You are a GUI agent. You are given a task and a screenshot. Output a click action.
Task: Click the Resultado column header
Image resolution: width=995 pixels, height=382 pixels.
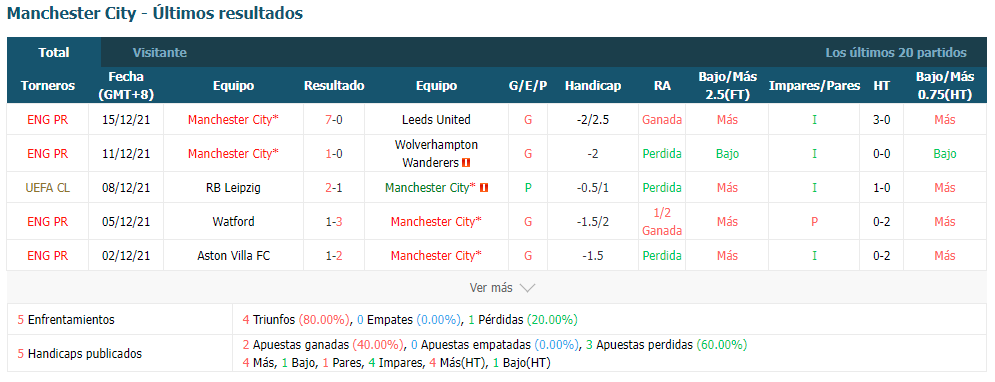point(334,86)
